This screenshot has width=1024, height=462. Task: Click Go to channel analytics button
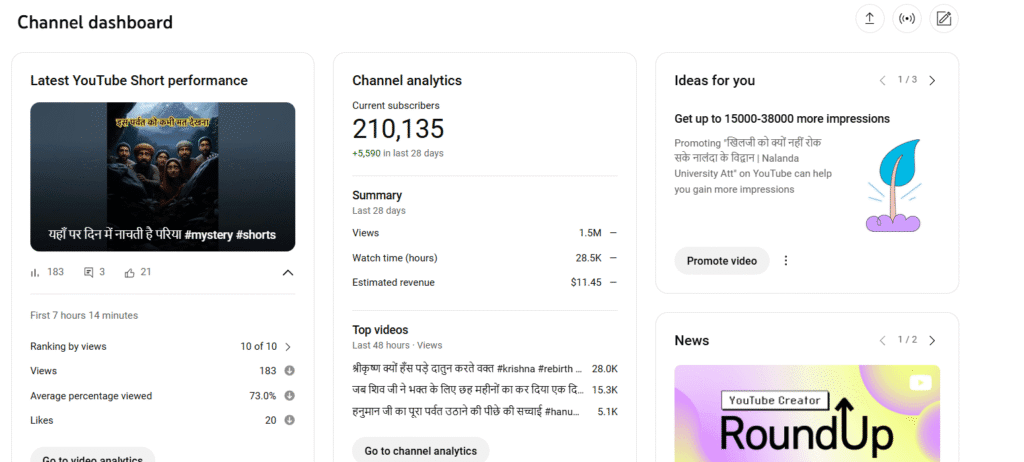point(420,451)
